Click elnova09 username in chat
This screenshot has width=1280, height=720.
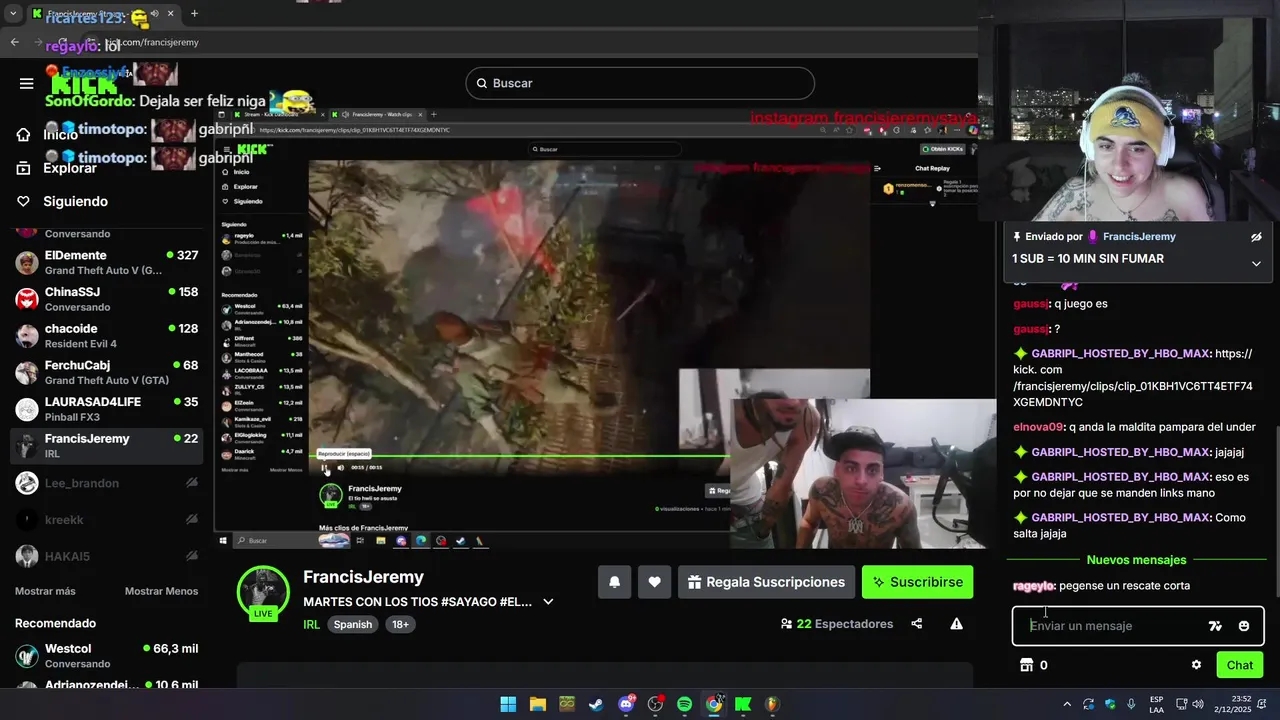(x=1037, y=427)
